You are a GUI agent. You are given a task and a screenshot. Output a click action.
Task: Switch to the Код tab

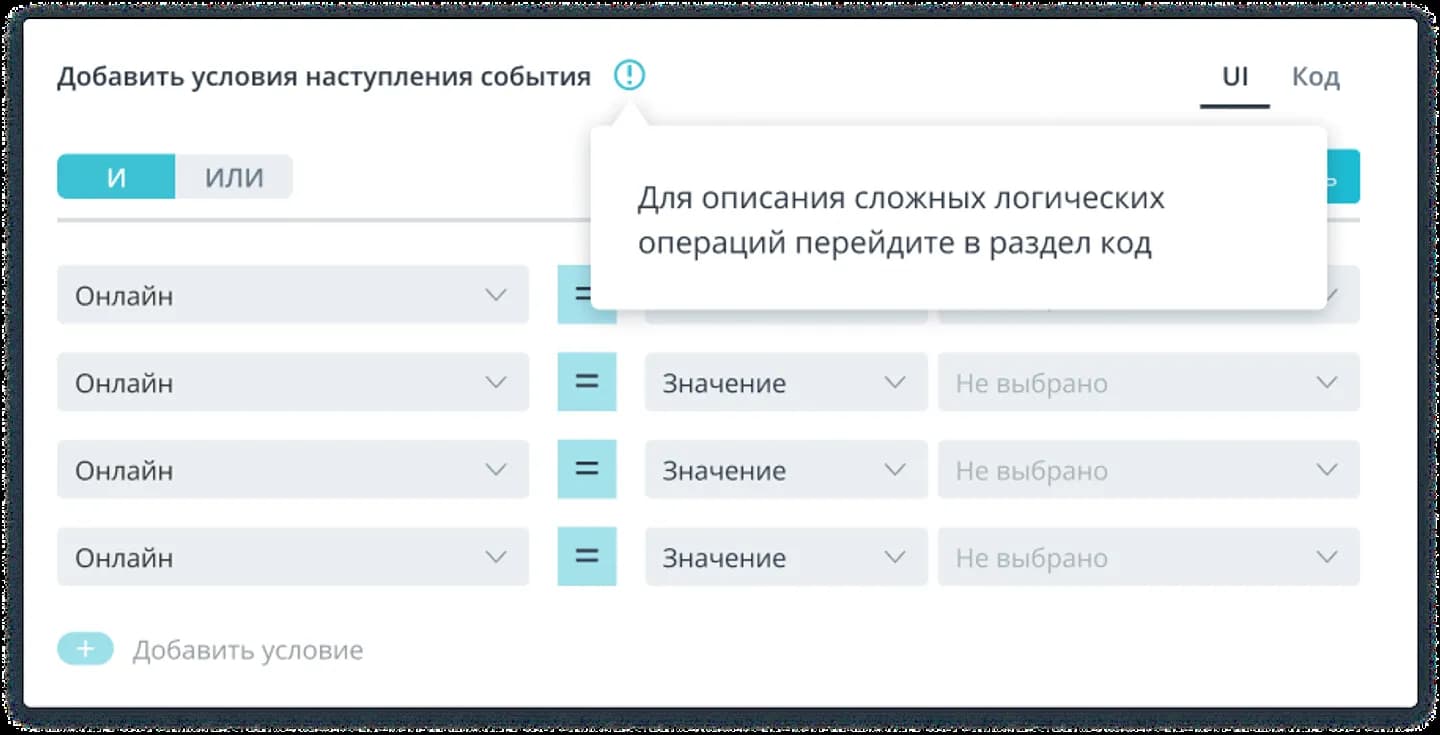coord(1316,77)
